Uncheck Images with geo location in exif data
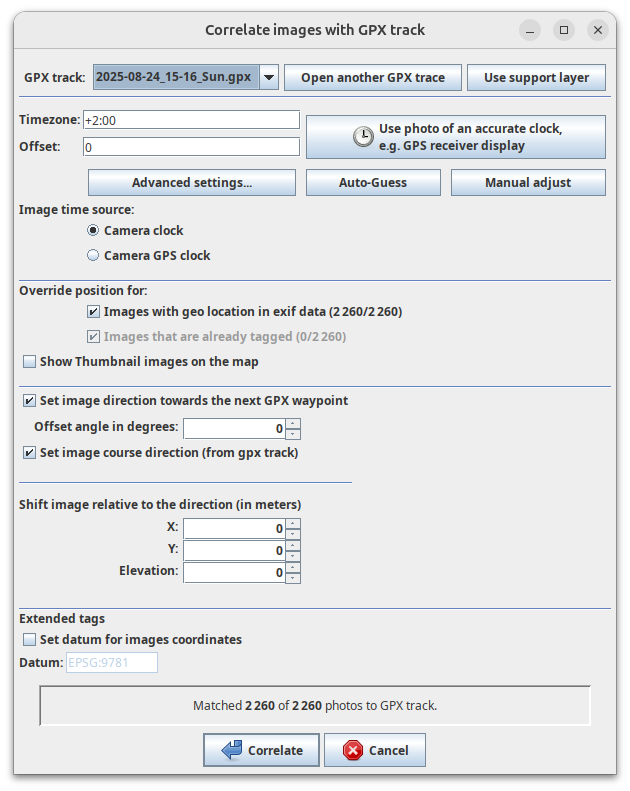This screenshot has height=791, width=630. tap(94, 312)
